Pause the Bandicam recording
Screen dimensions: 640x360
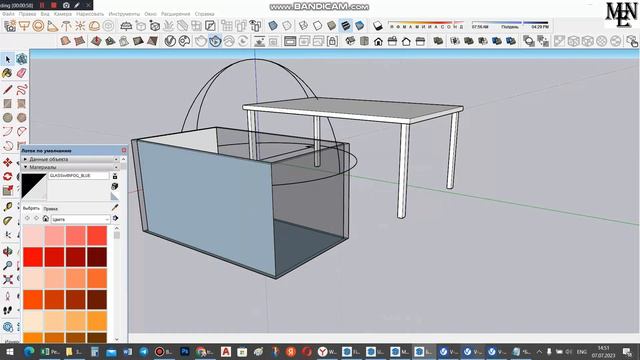(42, 5)
